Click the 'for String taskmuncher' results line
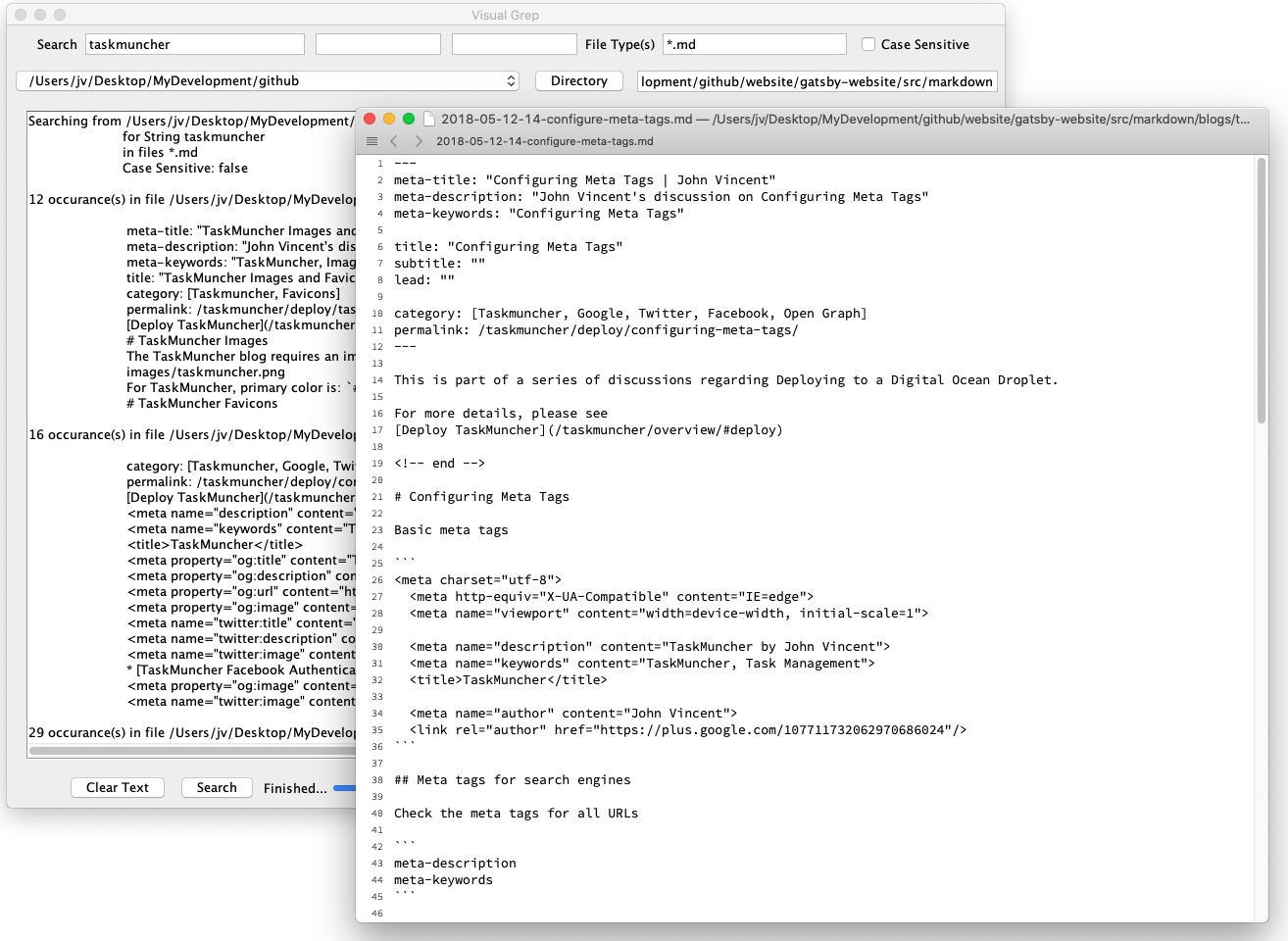Viewport: 1288px width, 941px height. pos(194,136)
